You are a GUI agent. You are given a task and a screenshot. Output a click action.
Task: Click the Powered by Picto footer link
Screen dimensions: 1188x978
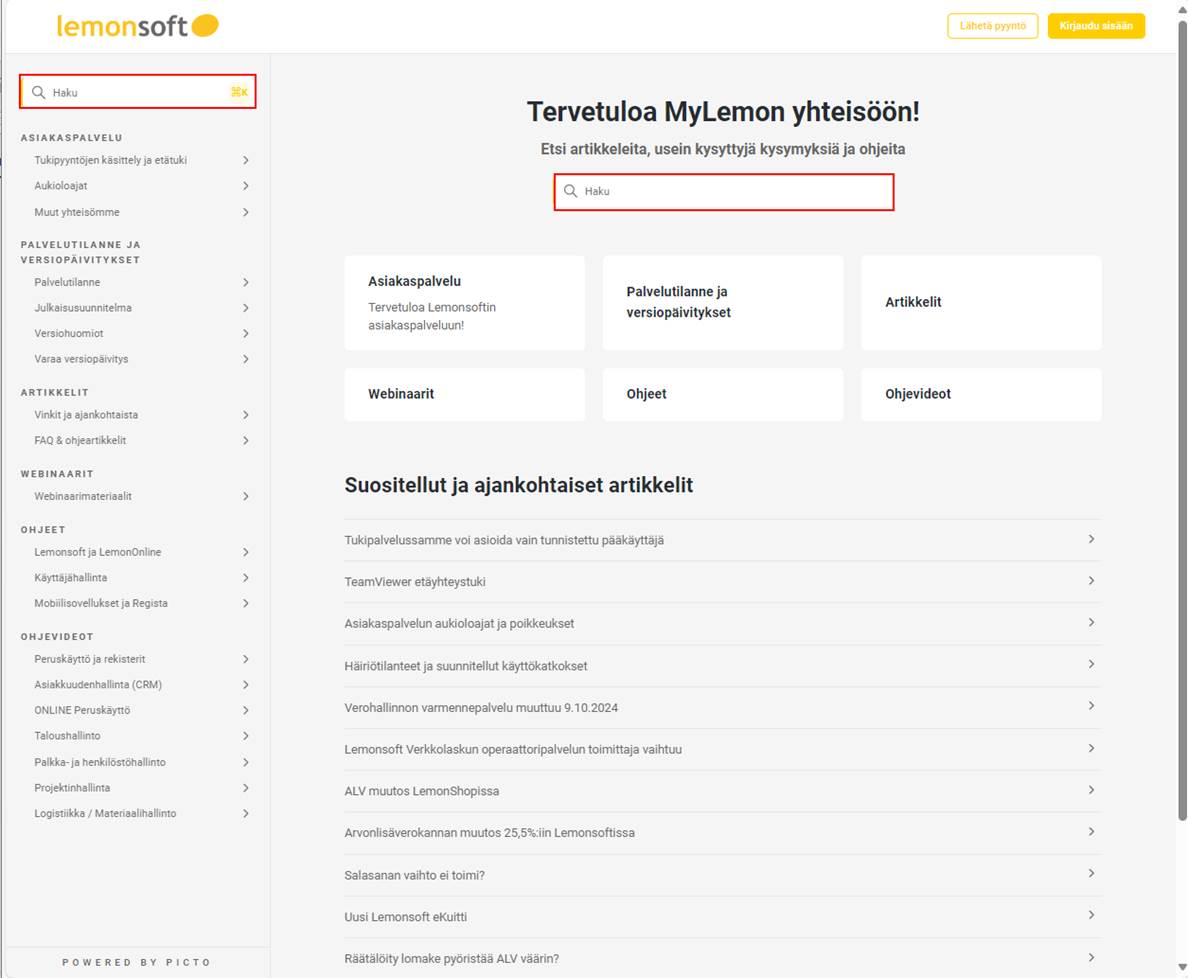click(x=137, y=962)
